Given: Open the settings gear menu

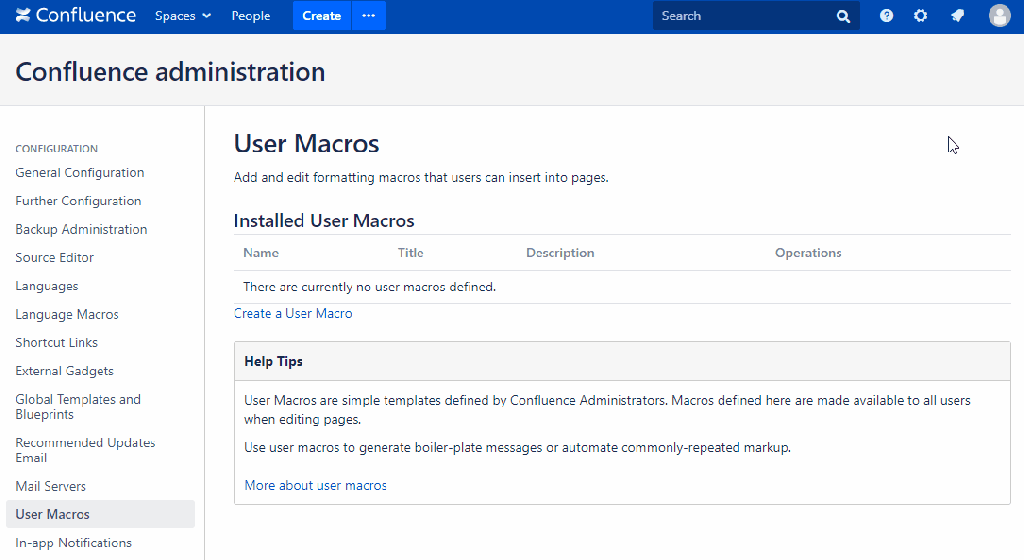Looking at the screenshot, I should coord(920,16).
